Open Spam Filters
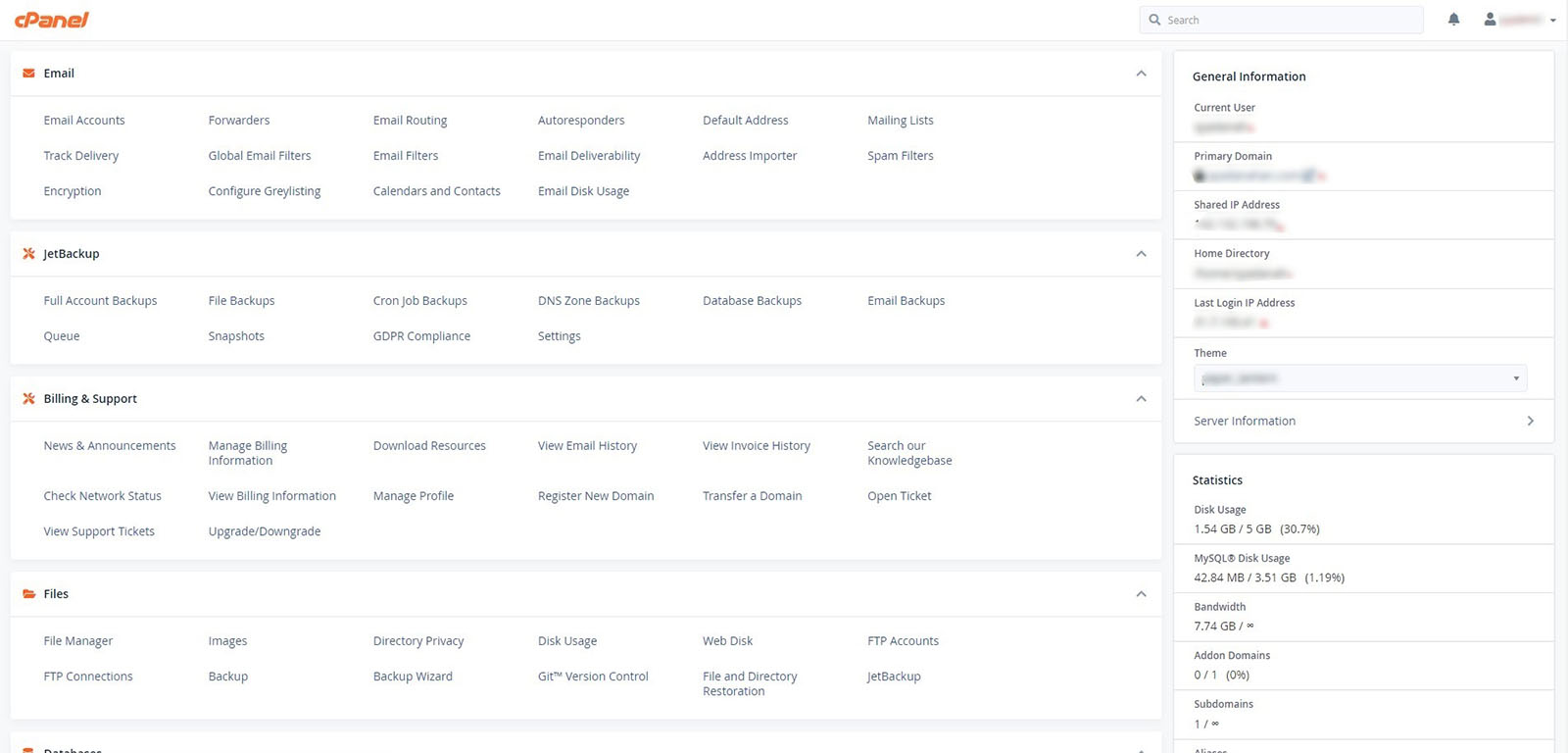The width and height of the screenshot is (1568, 753). [x=900, y=156]
